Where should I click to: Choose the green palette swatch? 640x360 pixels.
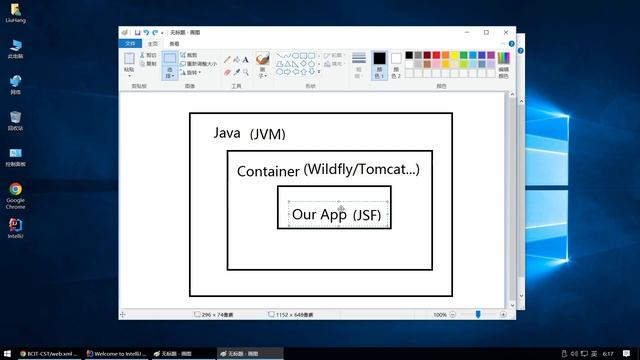[x=464, y=55]
